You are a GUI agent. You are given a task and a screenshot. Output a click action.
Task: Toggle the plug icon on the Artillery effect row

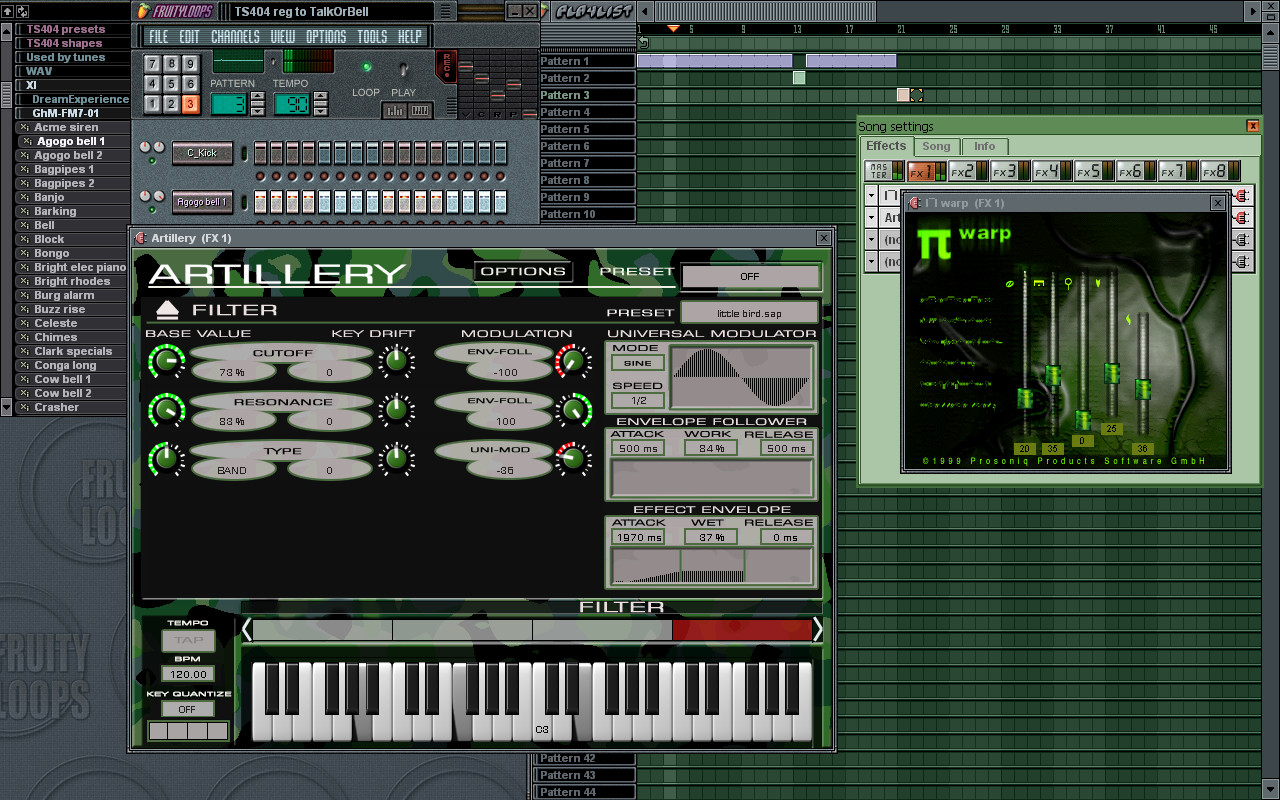pyautogui.click(x=1243, y=217)
